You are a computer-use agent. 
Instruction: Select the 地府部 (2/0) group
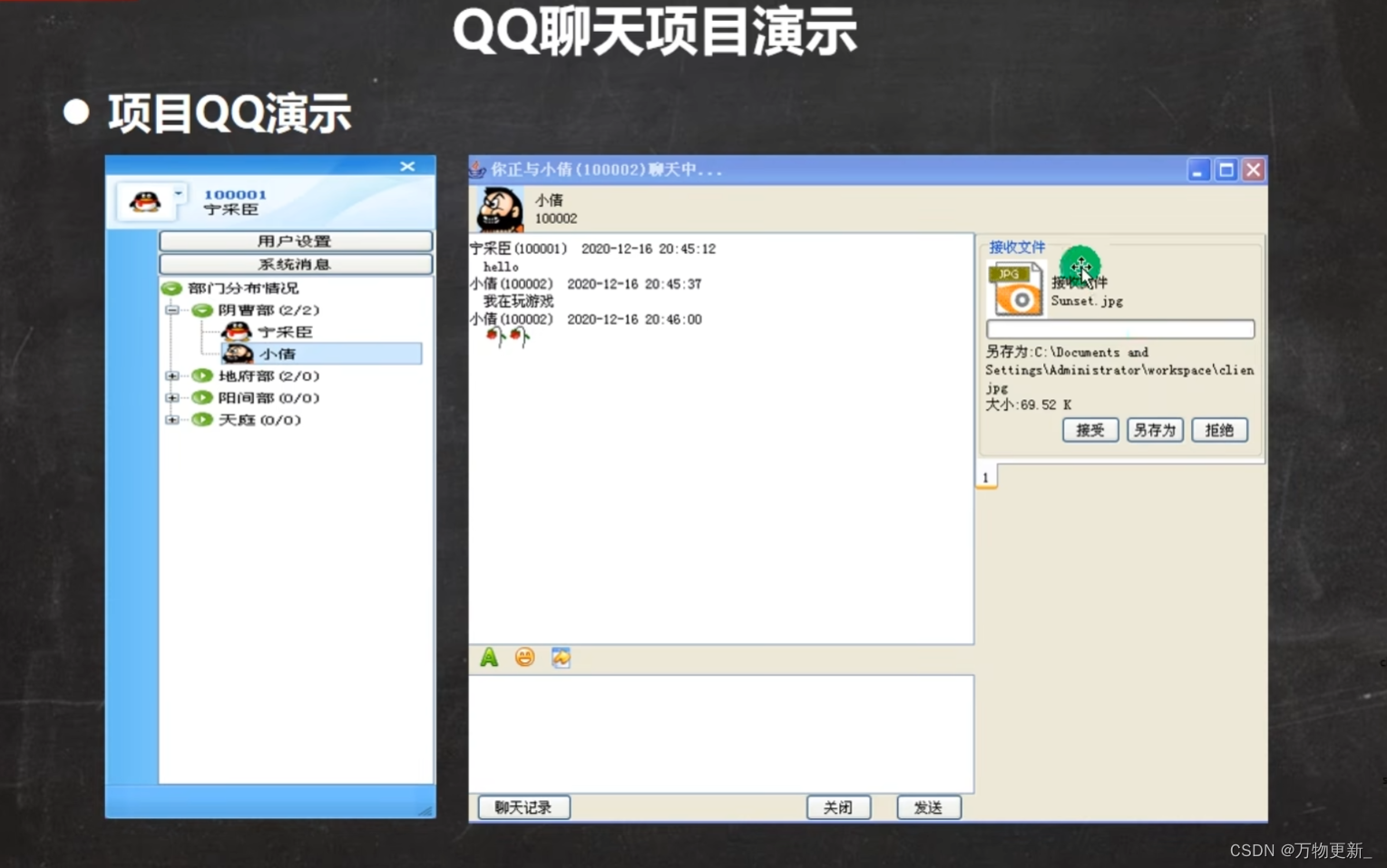(x=269, y=375)
